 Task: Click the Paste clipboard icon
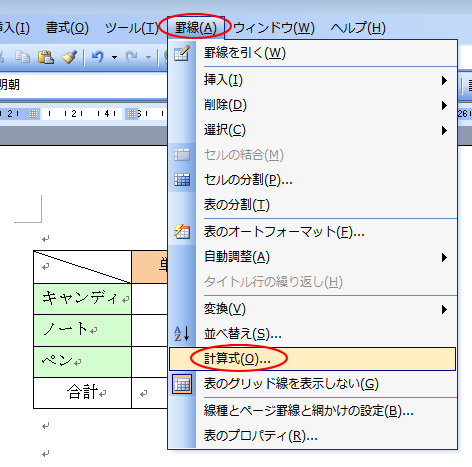tap(46, 57)
